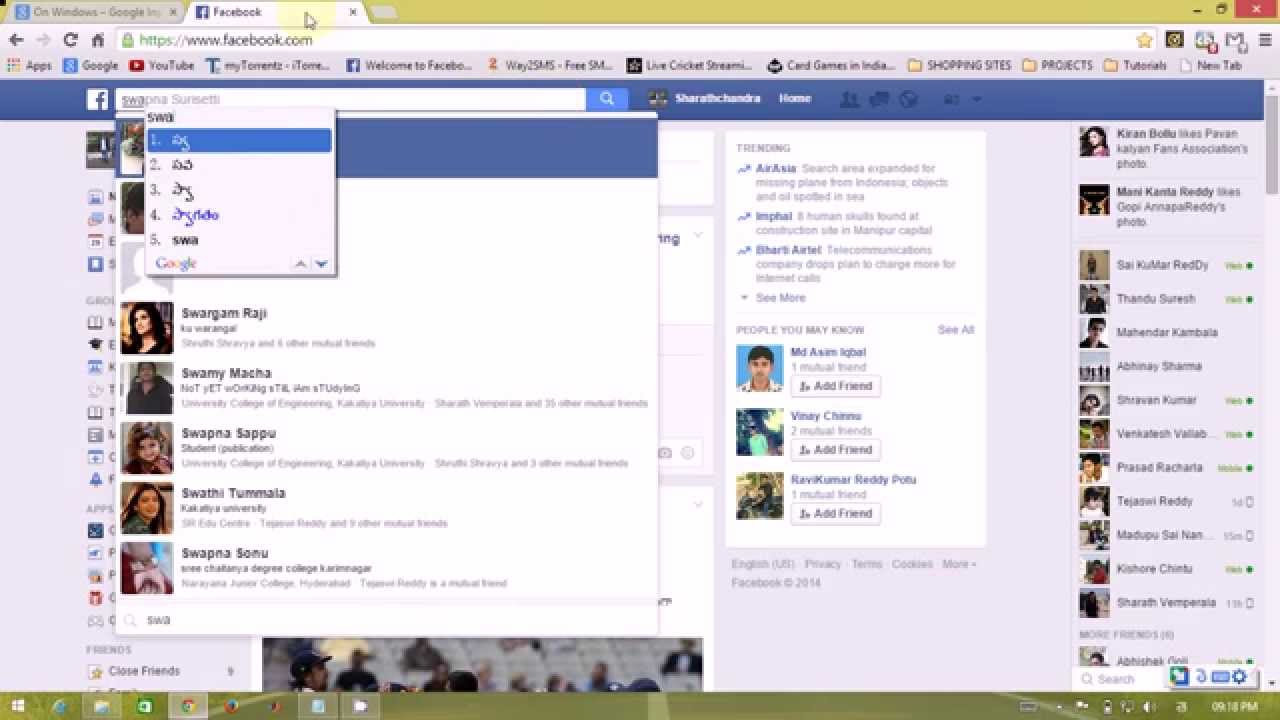
Task: Open the More dropdown in the footer links
Action: [x=959, y=564]
